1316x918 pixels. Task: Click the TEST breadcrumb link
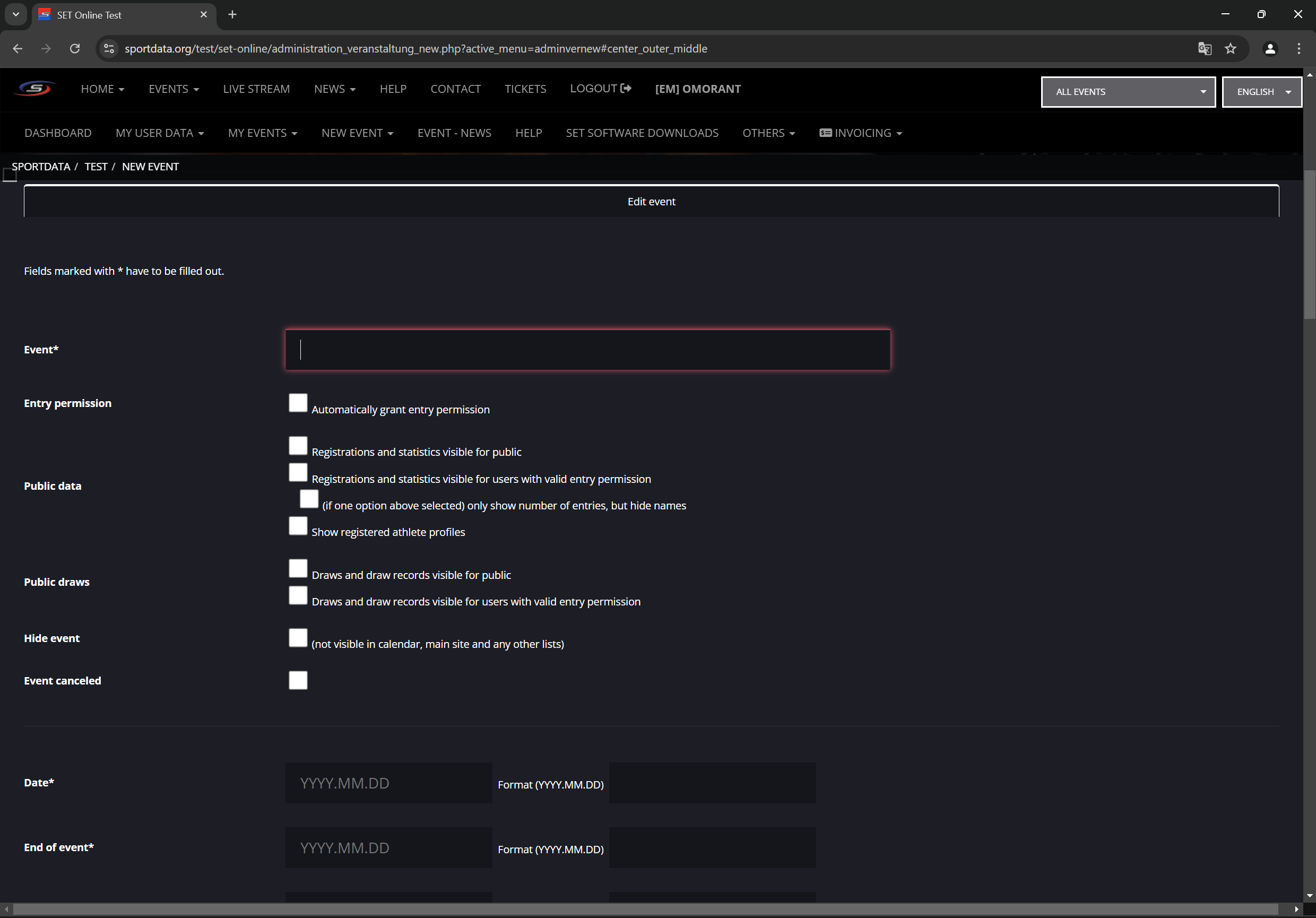coord(96,167)
